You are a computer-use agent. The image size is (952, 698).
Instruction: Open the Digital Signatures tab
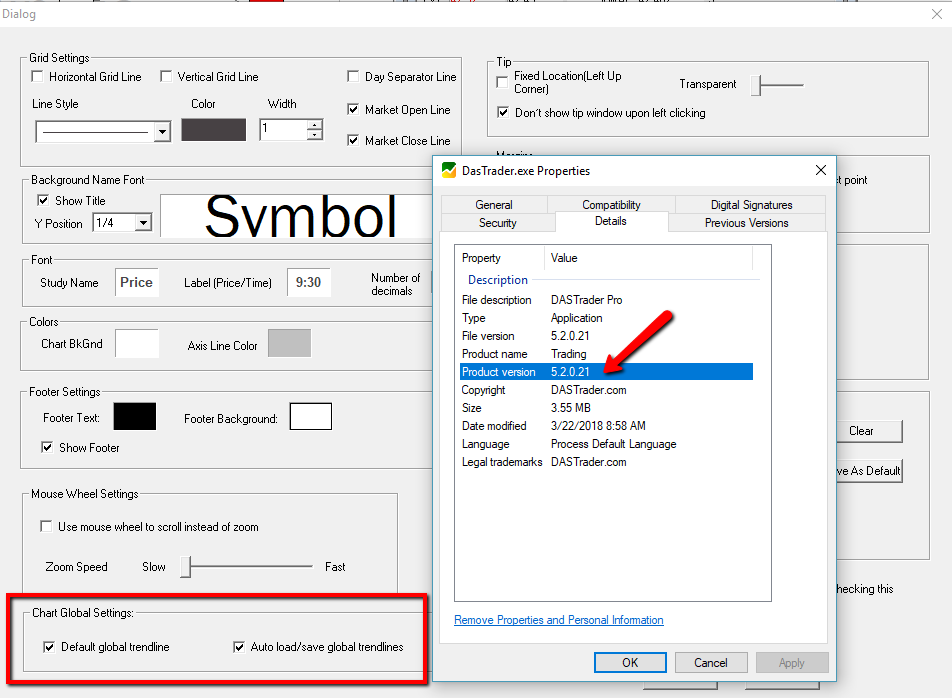click(x=751, y=205)
